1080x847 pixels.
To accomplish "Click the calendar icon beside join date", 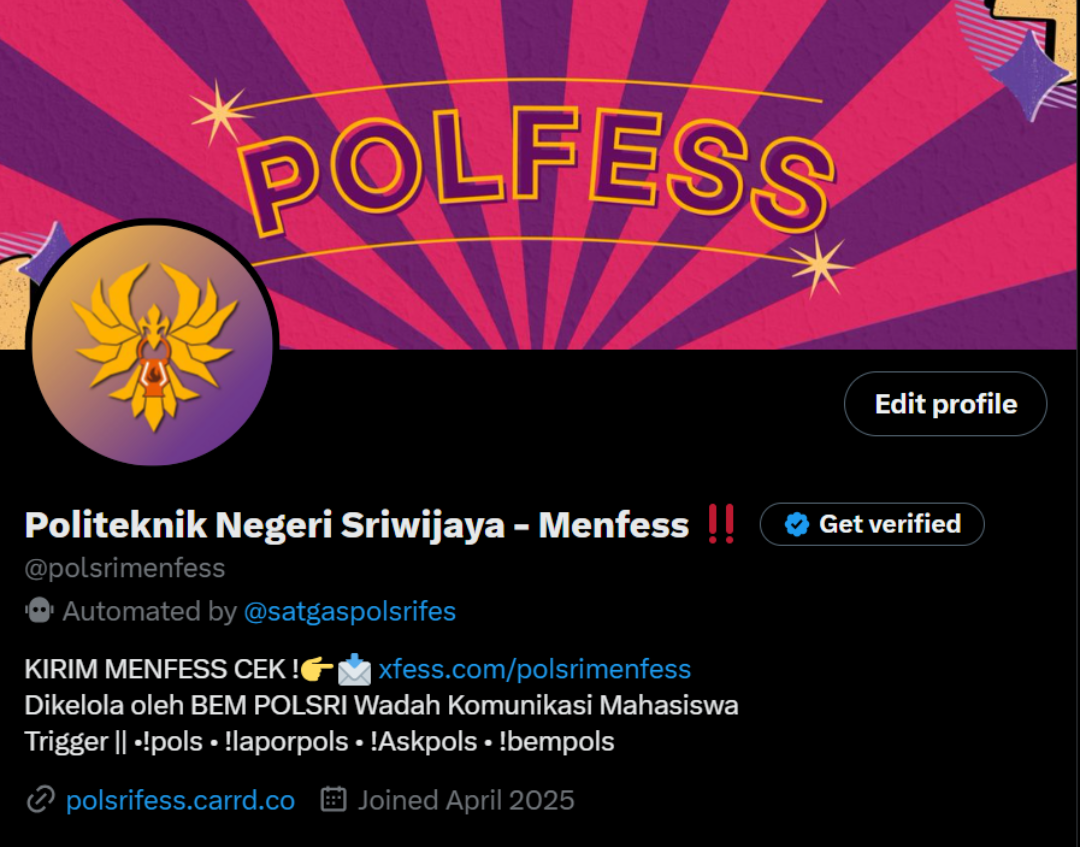I will pyautogui.click(x=333, y=799).
